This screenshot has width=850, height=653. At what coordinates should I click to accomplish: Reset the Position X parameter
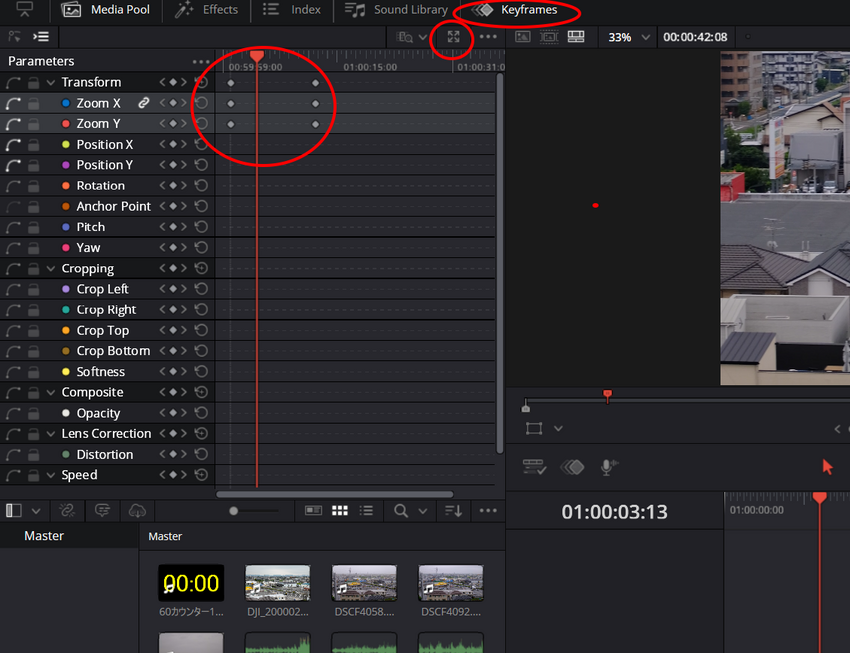[x=201, y=145]
